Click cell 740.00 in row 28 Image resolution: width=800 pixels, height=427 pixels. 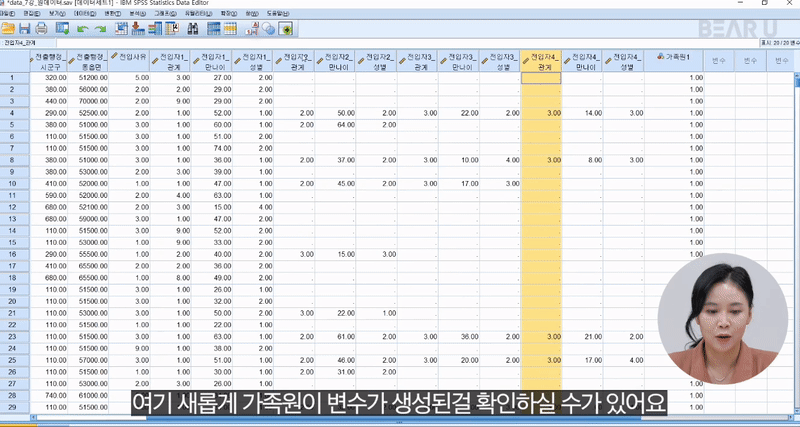48,395
